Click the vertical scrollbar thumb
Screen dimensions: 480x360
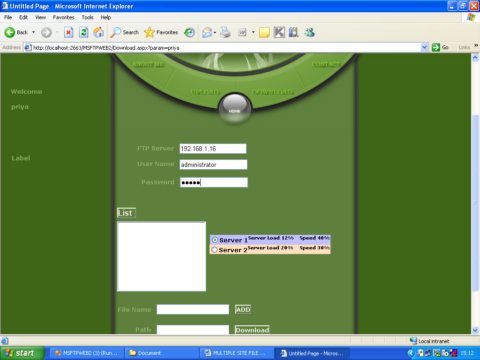475,203
